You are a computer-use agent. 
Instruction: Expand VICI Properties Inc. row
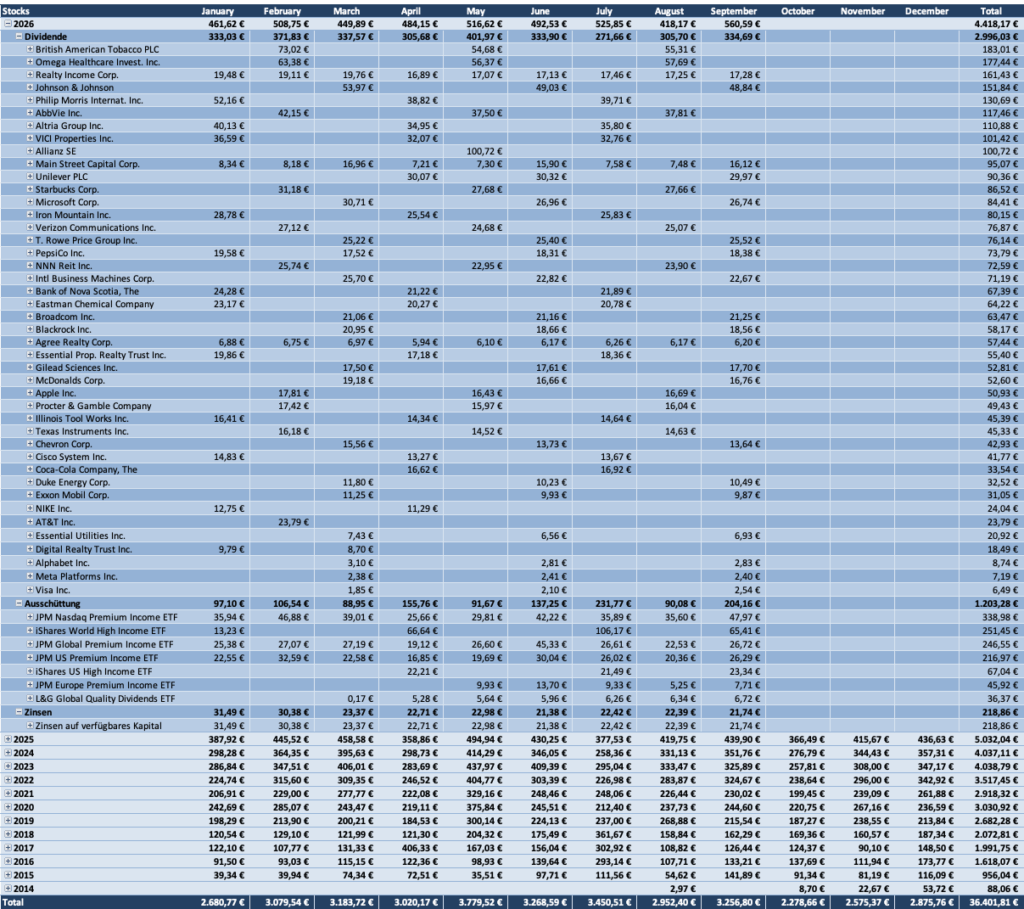pyautogui.click(x=30, y=138)
